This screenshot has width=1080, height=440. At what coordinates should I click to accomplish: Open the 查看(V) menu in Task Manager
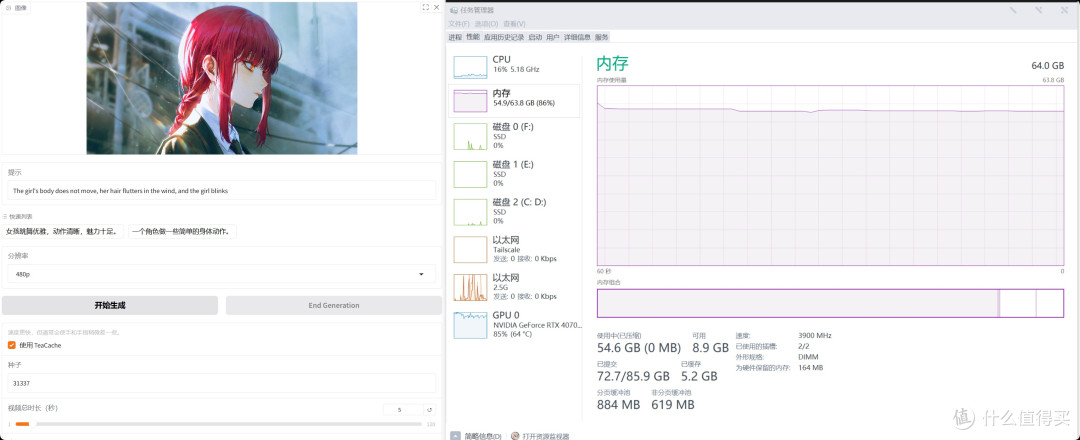pos(515,24)
